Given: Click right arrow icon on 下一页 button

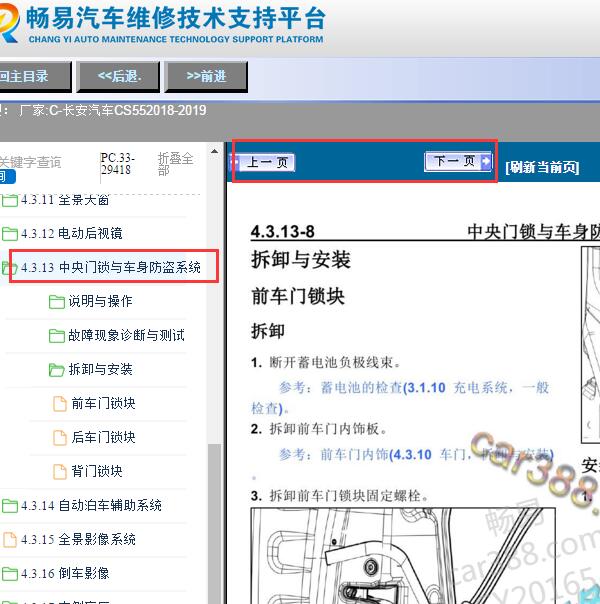Looking at the screenshot, I should pyautogui.click(x=486, y=161).
